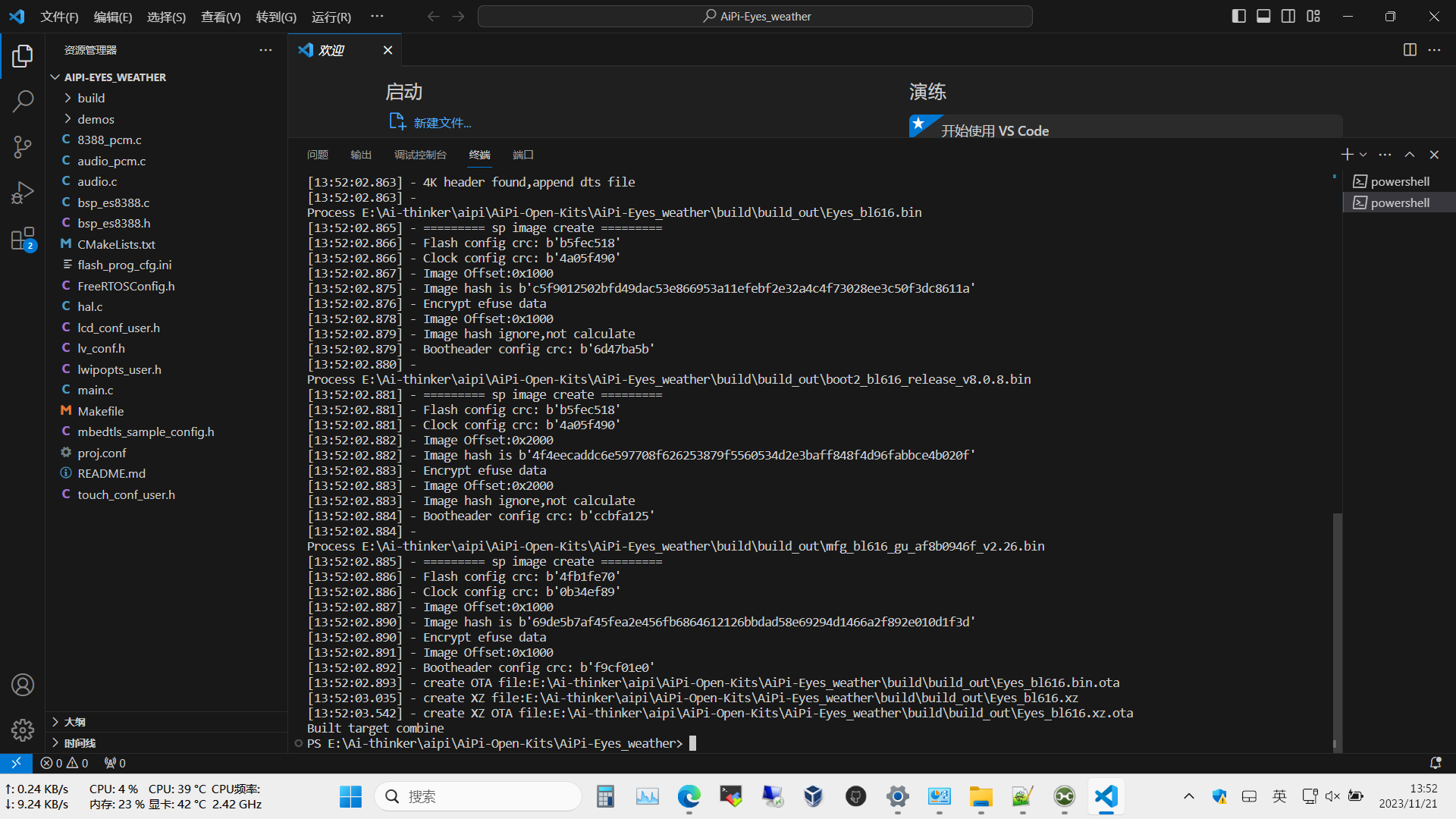Open CMakeLists.txt file
Image resolution: width=1456 pixels, height=819 pixels.
pos(166,244)
